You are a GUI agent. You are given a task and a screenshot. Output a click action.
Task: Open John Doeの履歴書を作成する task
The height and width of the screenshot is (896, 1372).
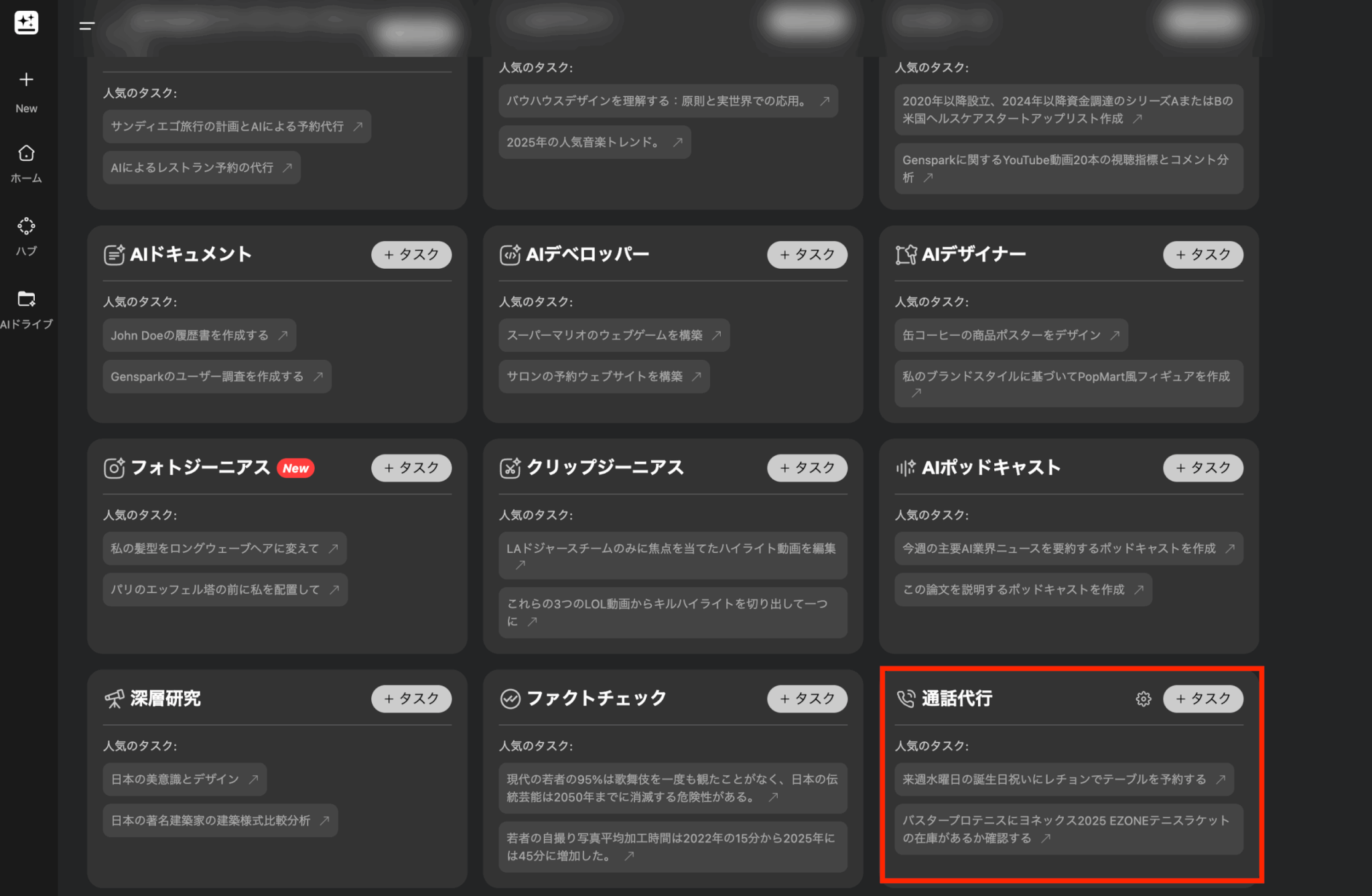pos(199,335)
